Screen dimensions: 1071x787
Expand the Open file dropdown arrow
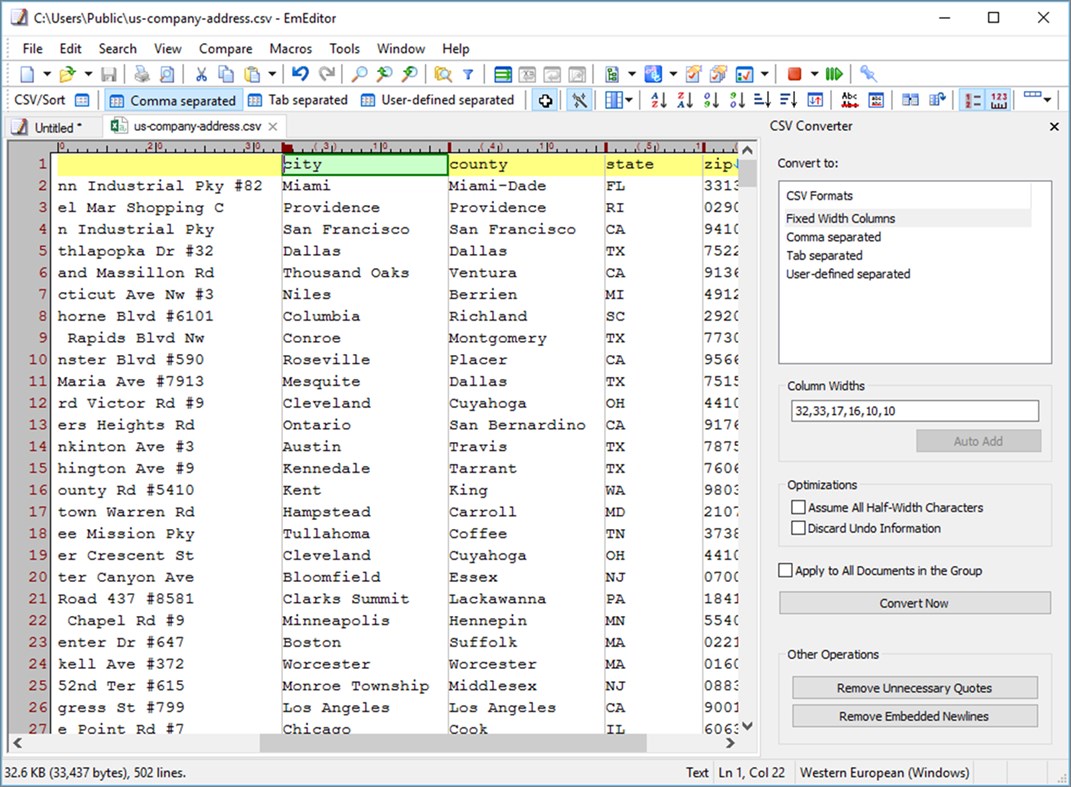click(x=86, y=74)
